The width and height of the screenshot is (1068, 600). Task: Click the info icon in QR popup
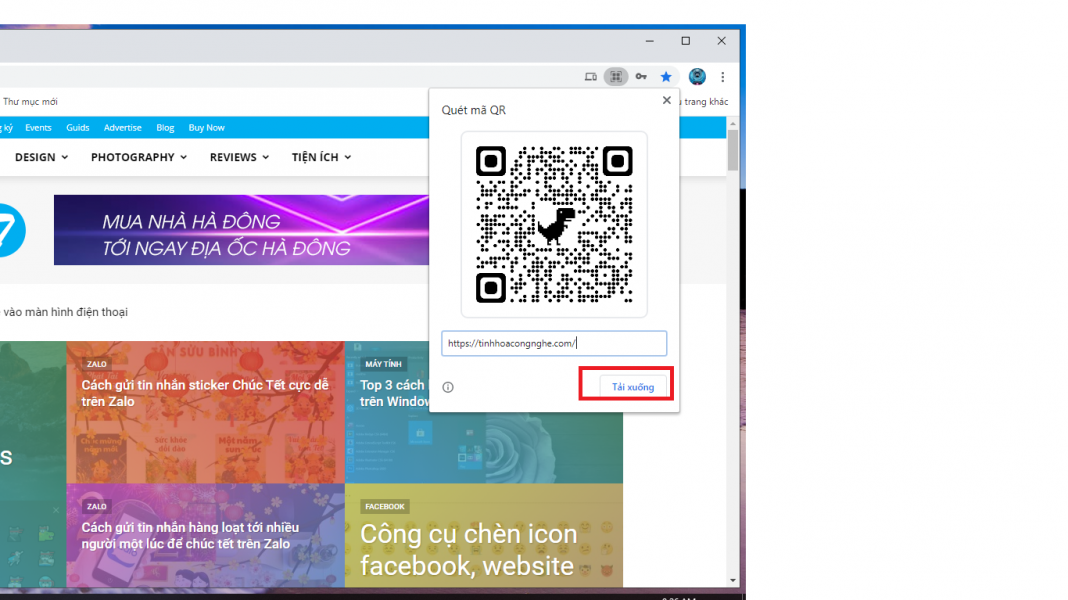tap(448, 387)
